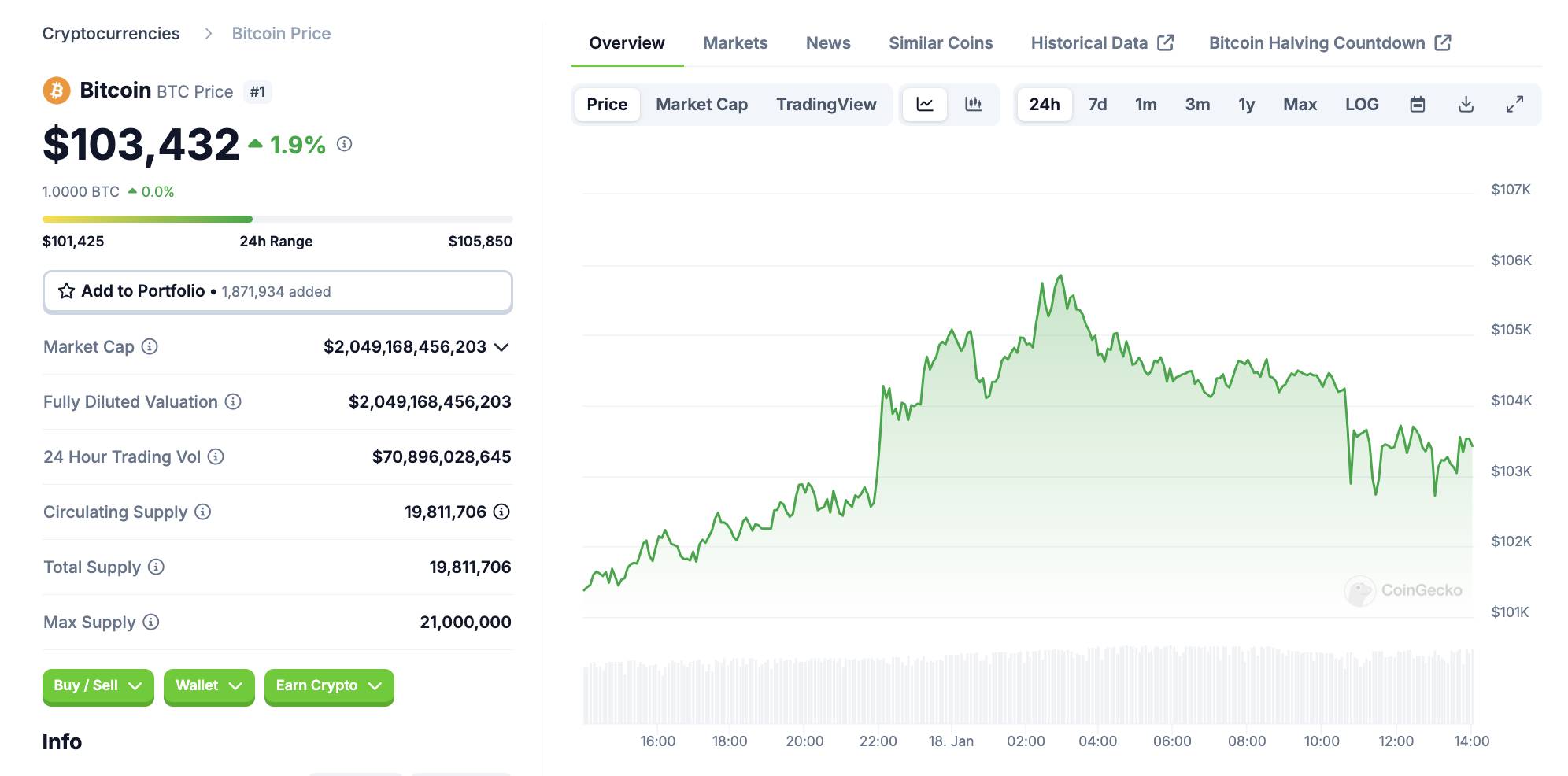
Task: Toggle LOG scale on chart
Action: [x=1362, y=104]
